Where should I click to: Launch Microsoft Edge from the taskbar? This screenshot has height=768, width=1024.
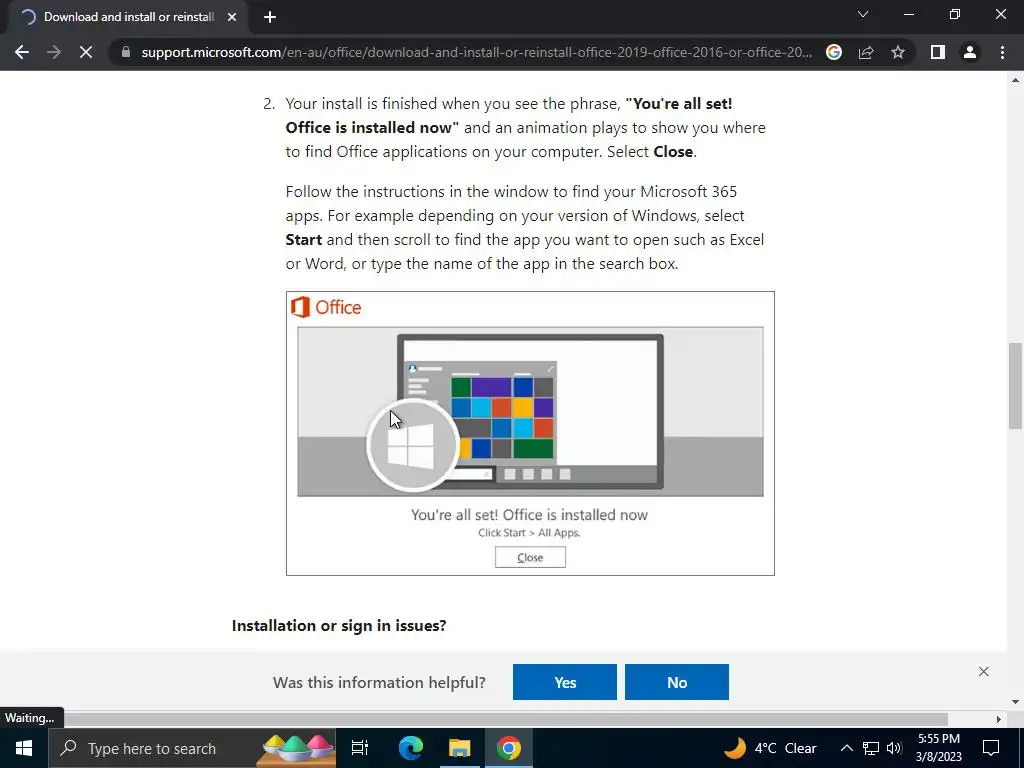point(411,748)
